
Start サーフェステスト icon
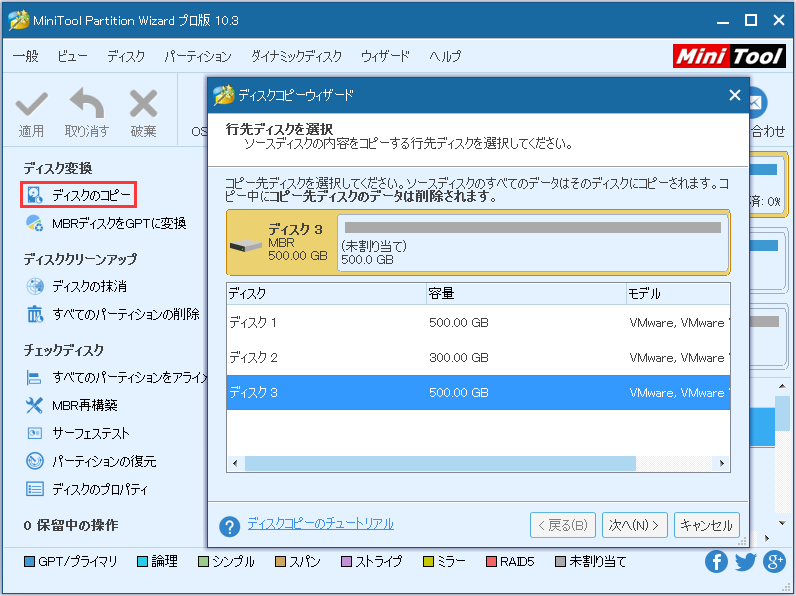pyautogui.click(x=35, y=433)
